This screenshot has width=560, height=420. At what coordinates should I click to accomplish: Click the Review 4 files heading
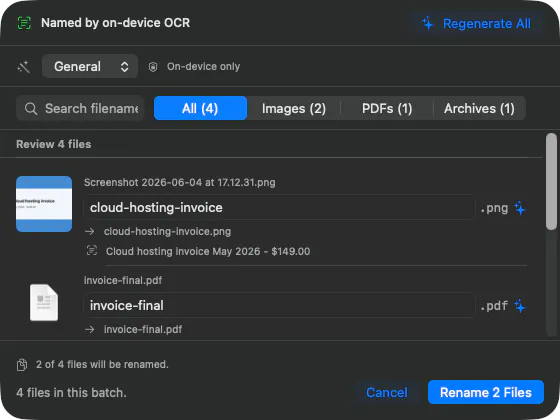pyautogui.click(x=54, y=144)
